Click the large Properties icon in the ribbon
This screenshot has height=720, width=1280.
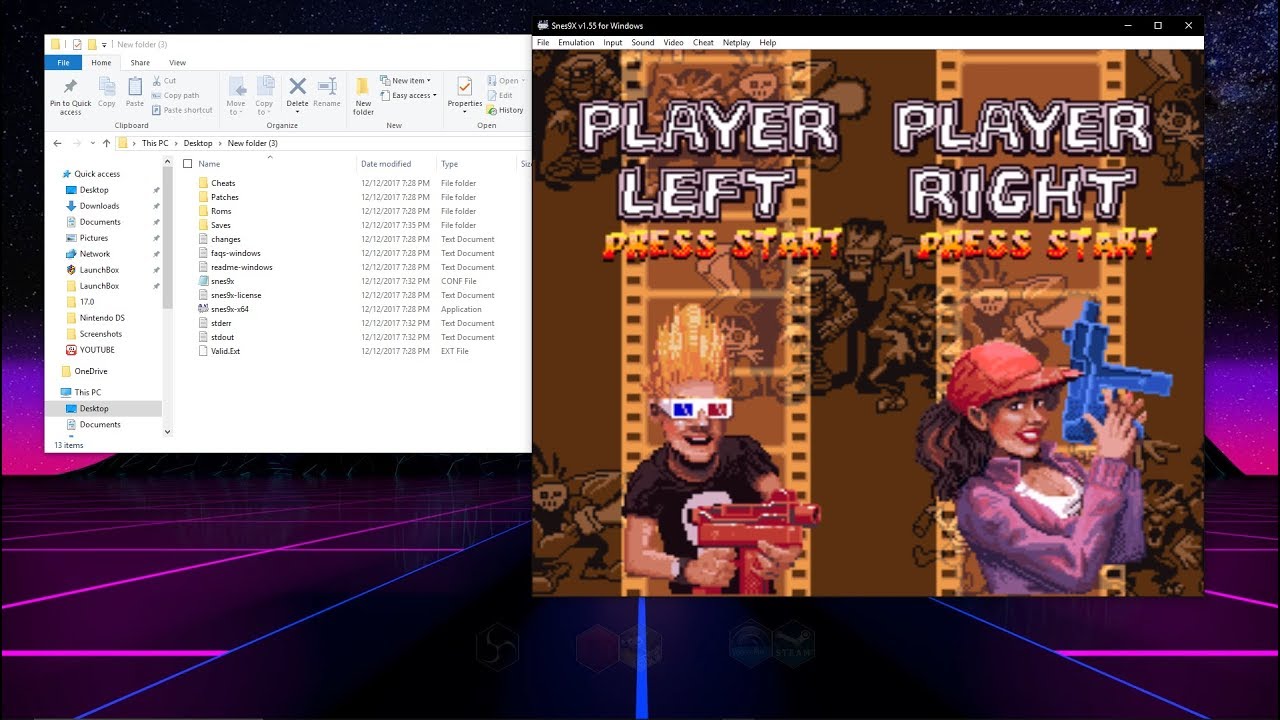(464, 86)
